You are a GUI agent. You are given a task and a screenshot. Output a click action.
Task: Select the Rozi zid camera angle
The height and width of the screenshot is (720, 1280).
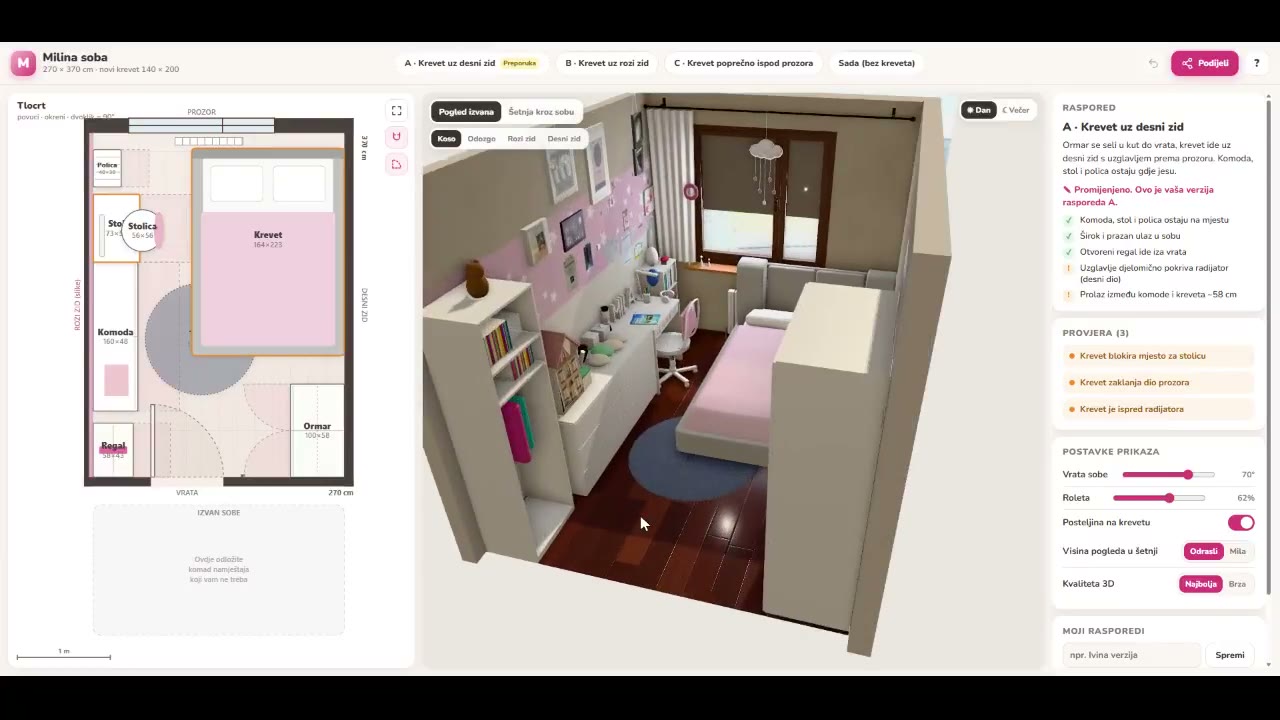point(521,139)
